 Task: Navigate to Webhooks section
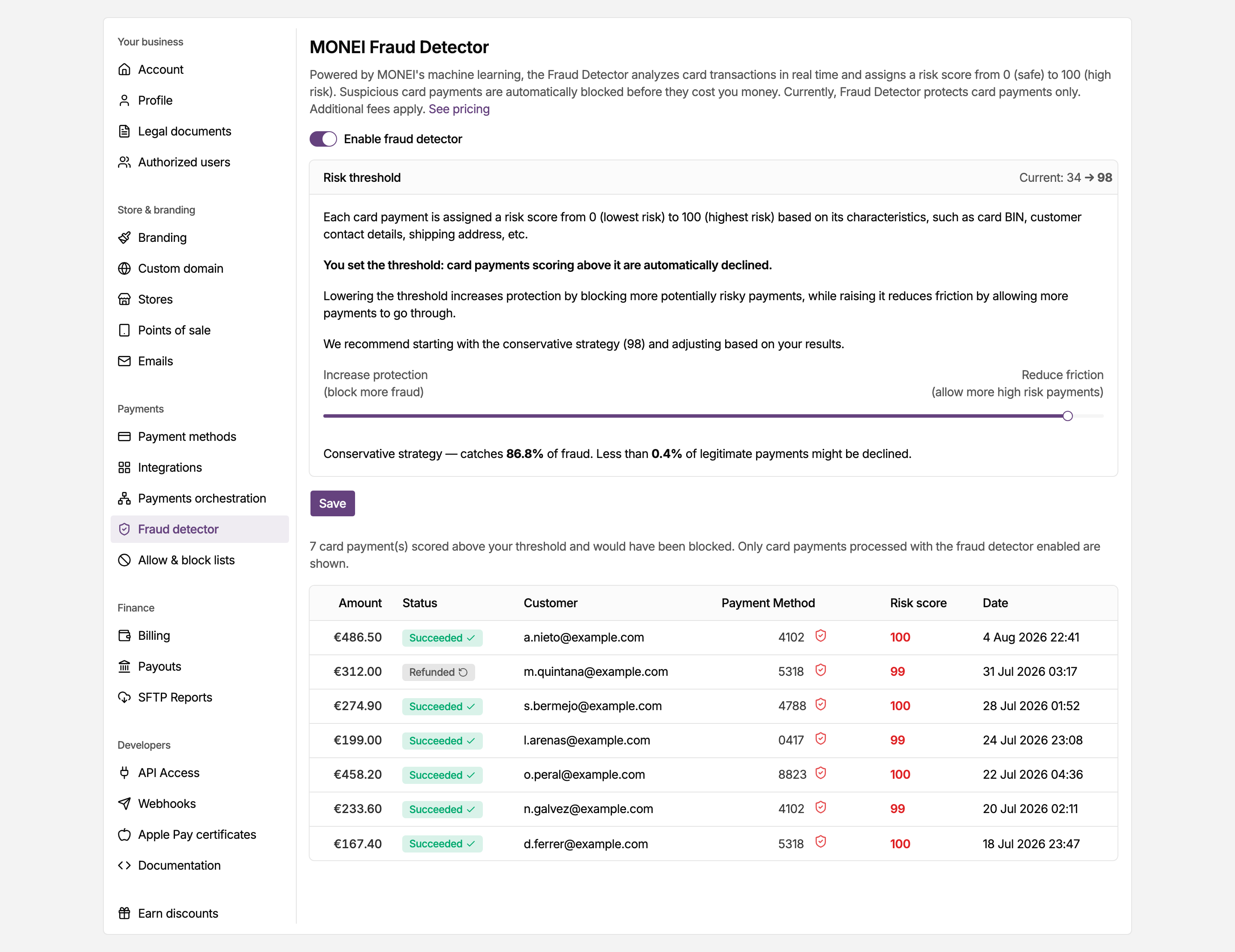(x=199, y=804)
